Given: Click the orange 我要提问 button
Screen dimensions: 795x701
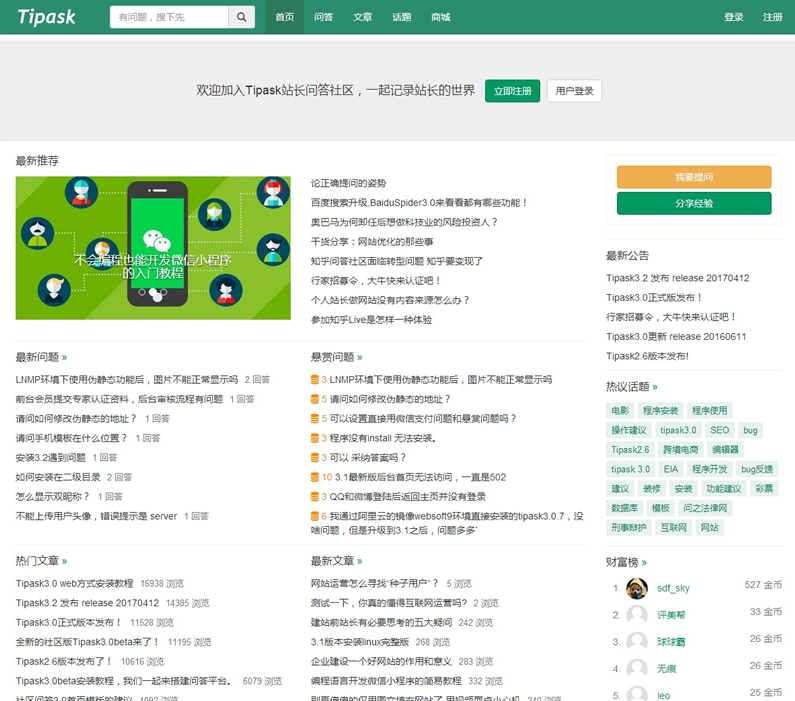Looking at the screenshot, I should pyautogui.click(x=694, y=177).
